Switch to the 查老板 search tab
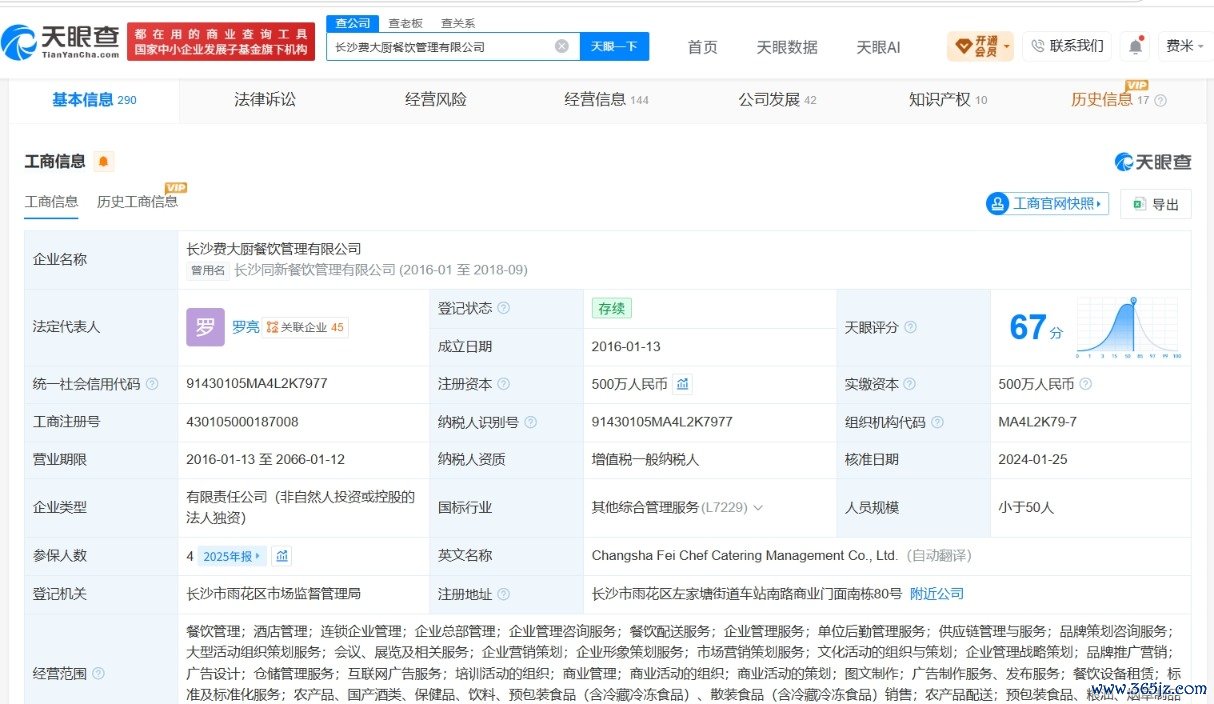 click(x=405, y=23)
